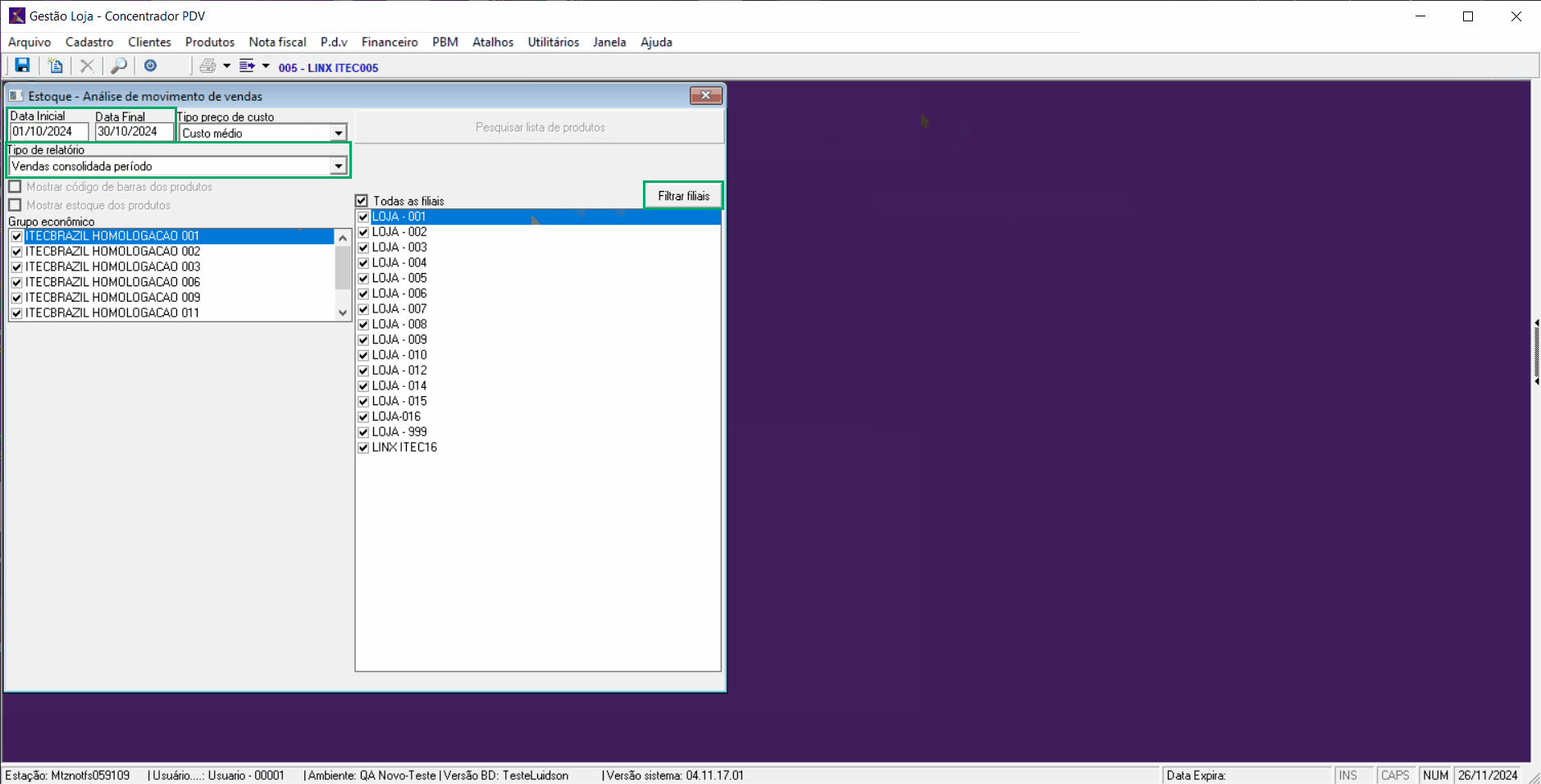1541x784 pixels.
Task: Click the Delete X toolbar icon
Action: click(87, 66)
